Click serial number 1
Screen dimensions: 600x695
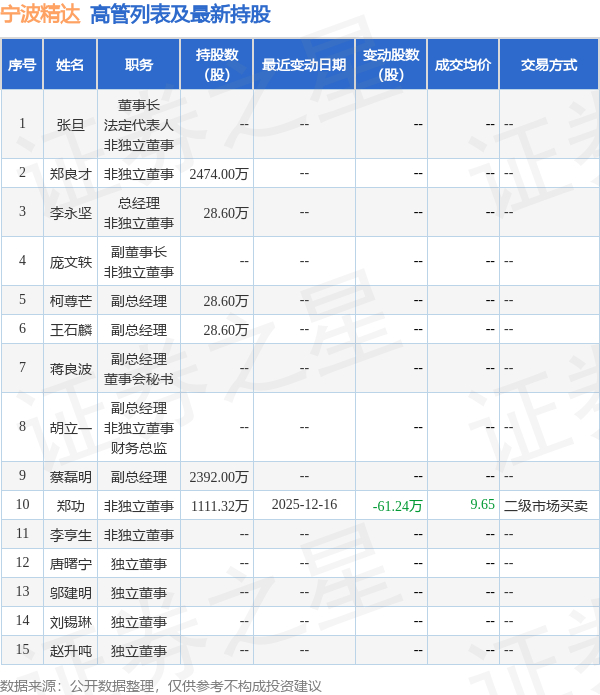click(x=23, y=123)
